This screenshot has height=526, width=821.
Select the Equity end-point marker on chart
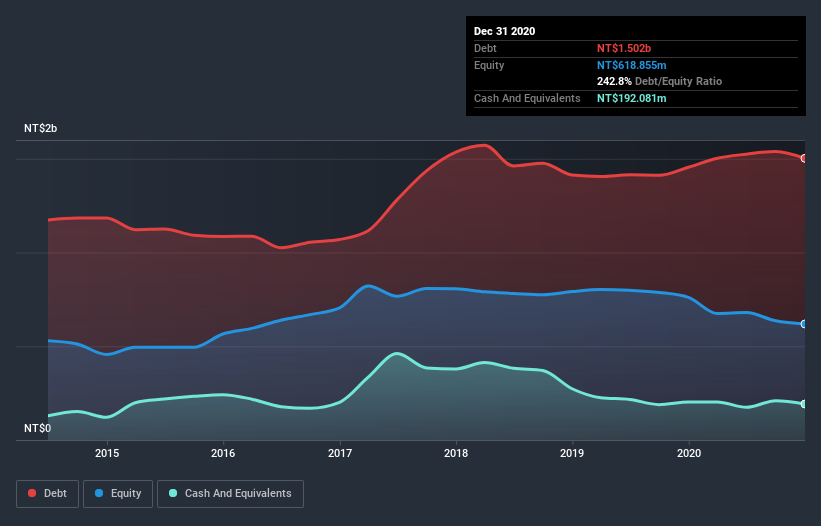click(x=804, y=324)
